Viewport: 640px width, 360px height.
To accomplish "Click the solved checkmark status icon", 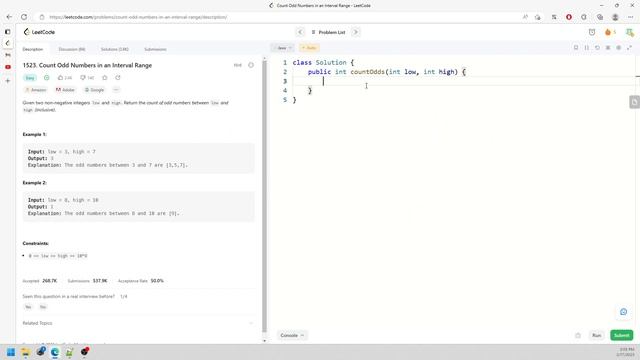I will click(47, 78).
